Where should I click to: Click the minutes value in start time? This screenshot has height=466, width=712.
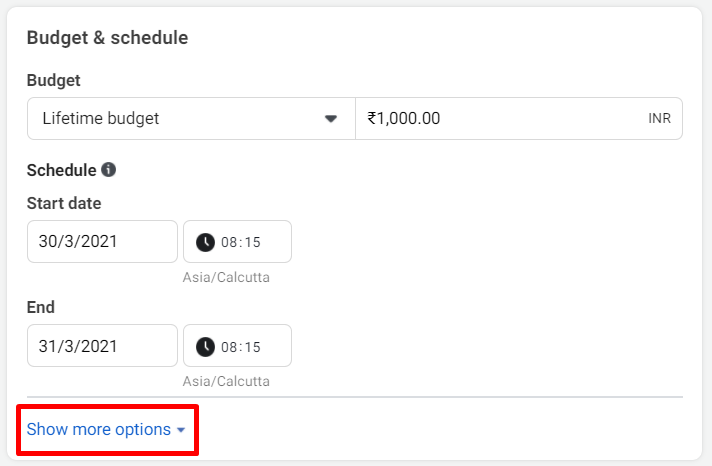[252, 243]
